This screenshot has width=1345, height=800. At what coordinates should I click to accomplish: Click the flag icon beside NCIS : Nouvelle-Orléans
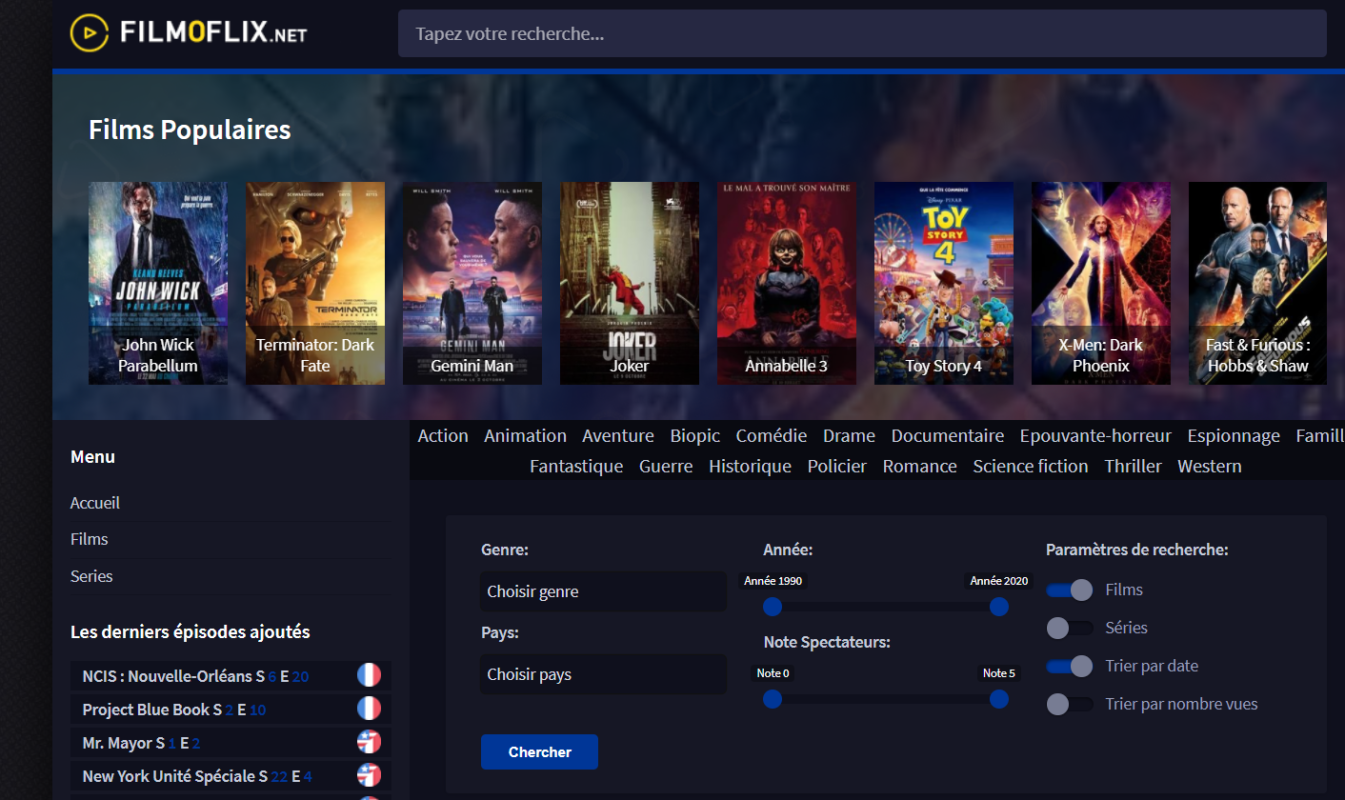(369, 675)
